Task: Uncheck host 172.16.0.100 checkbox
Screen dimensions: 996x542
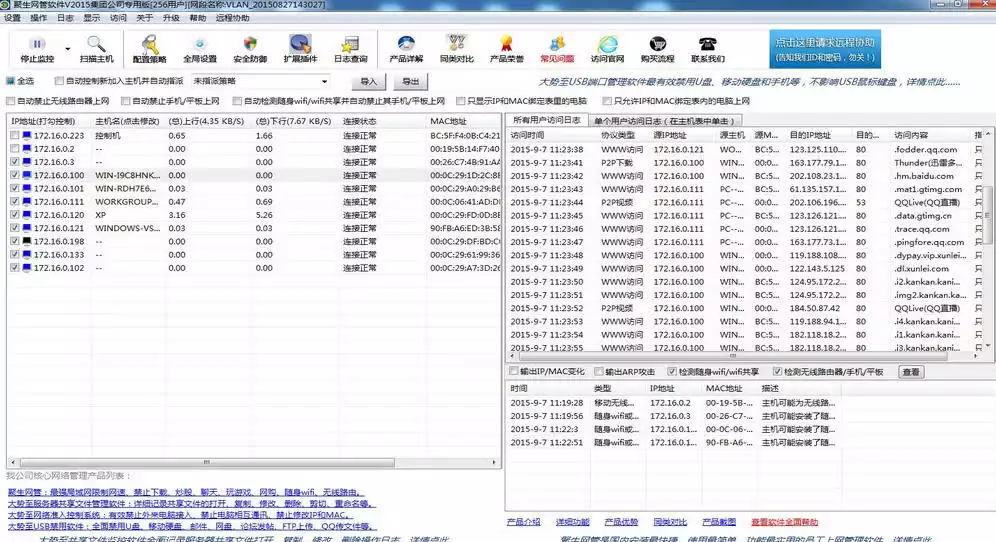Action: pyautogui.click(x=15, y=175)
